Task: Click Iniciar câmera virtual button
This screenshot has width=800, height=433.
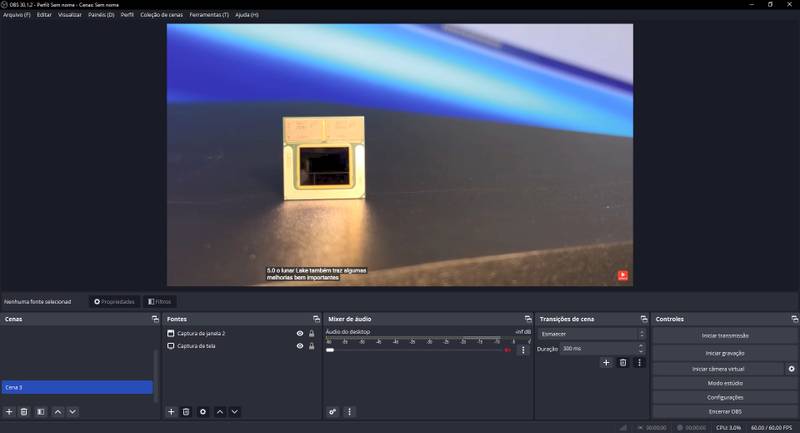Action: (x=718, y=369)
